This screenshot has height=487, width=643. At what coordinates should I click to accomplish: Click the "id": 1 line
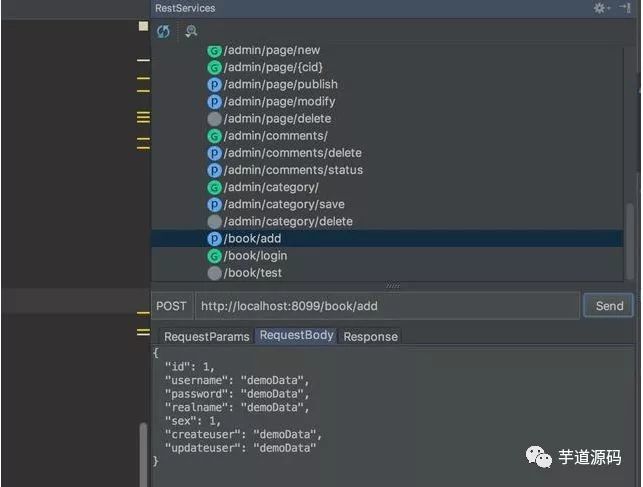[189, 366]
